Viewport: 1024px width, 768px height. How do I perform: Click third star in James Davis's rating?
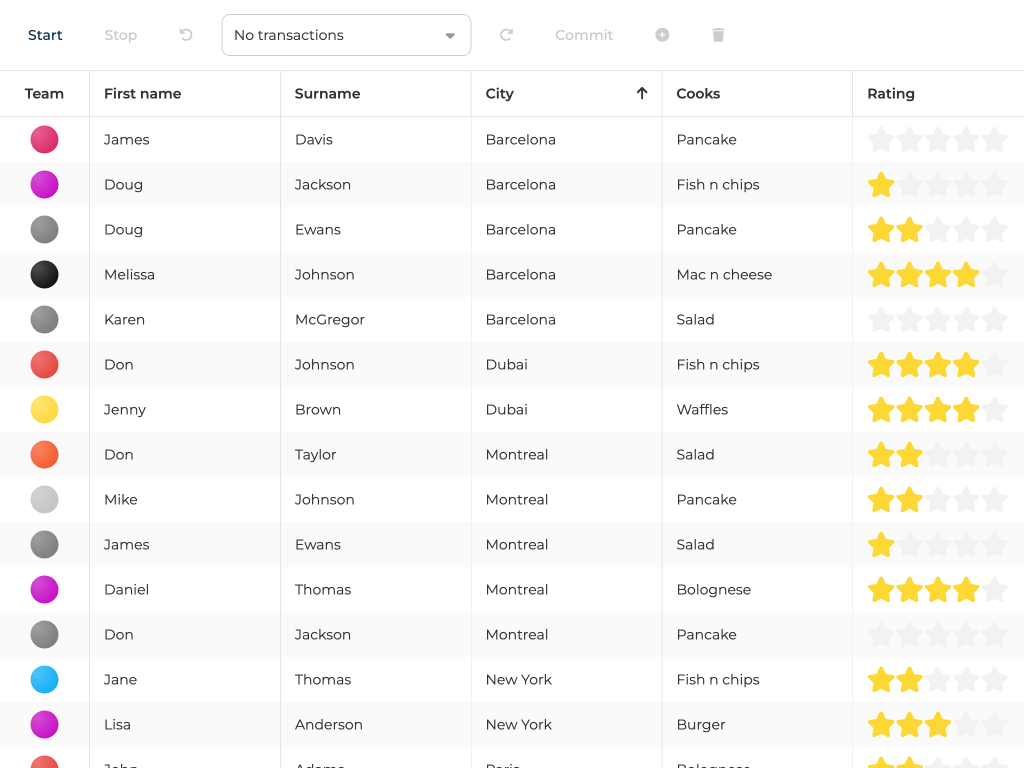point(937,140)
